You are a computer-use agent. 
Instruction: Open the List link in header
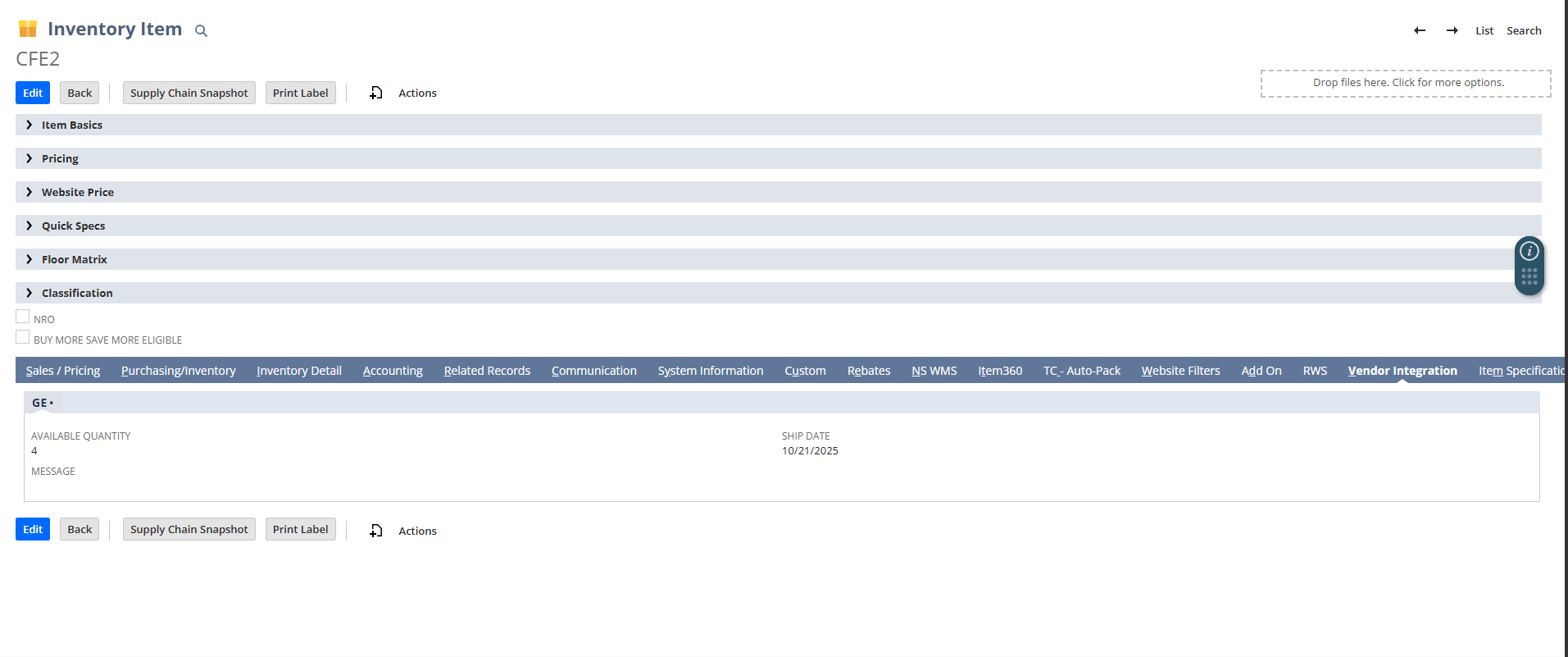click(x=1484, y=30)
